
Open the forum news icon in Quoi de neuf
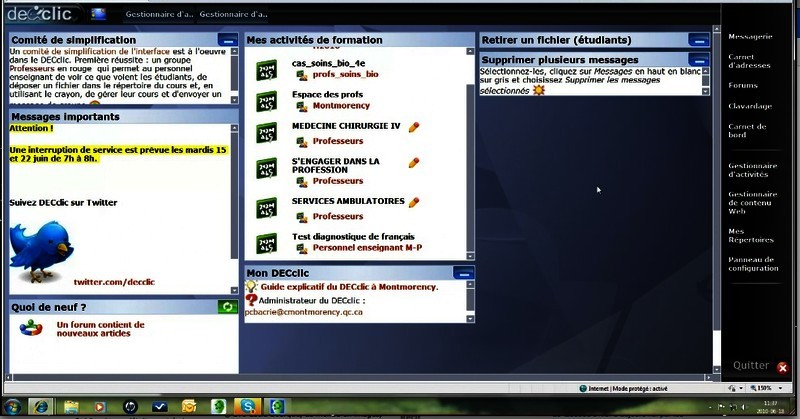(31, 328)
